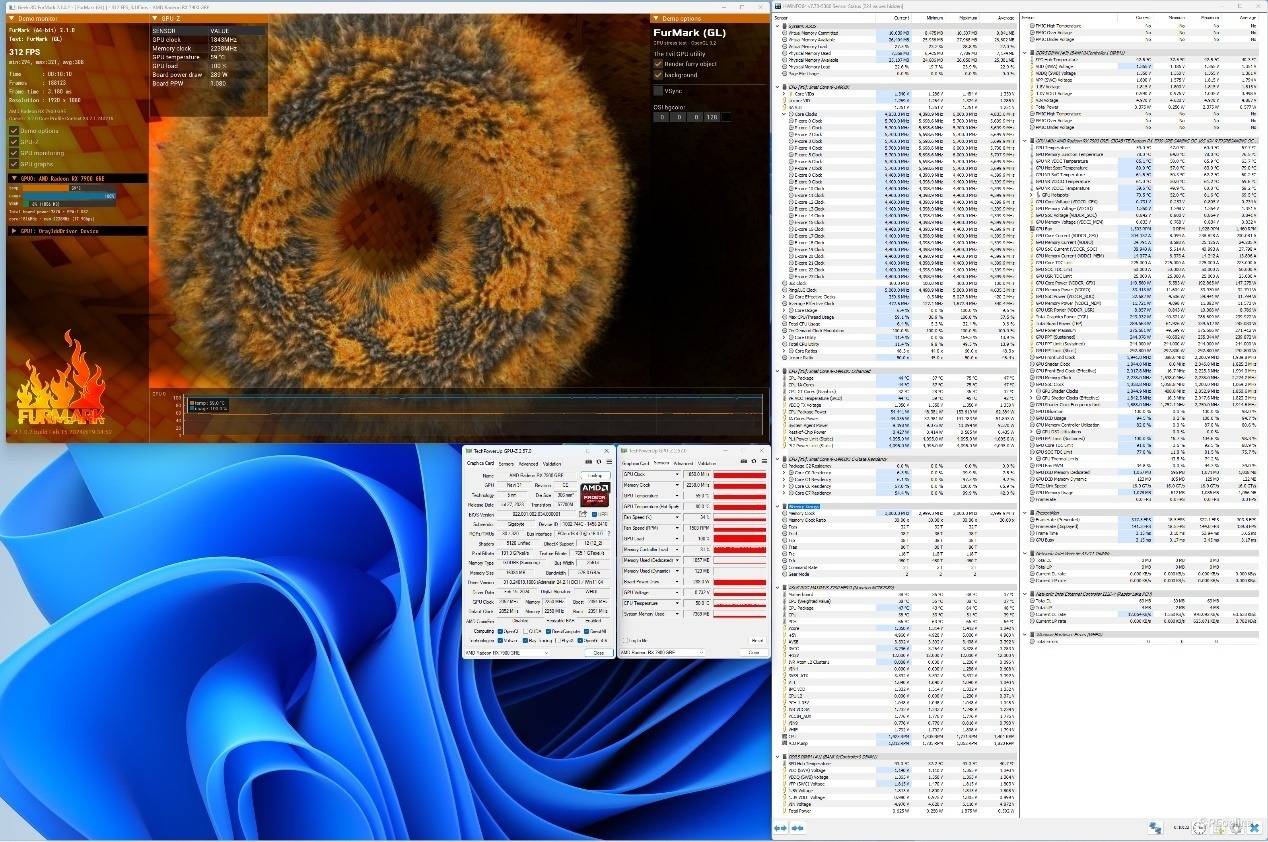Click the orange temp bar under GPU0
This screenshot has height=842, width=1268.
[x=46, y=188]
